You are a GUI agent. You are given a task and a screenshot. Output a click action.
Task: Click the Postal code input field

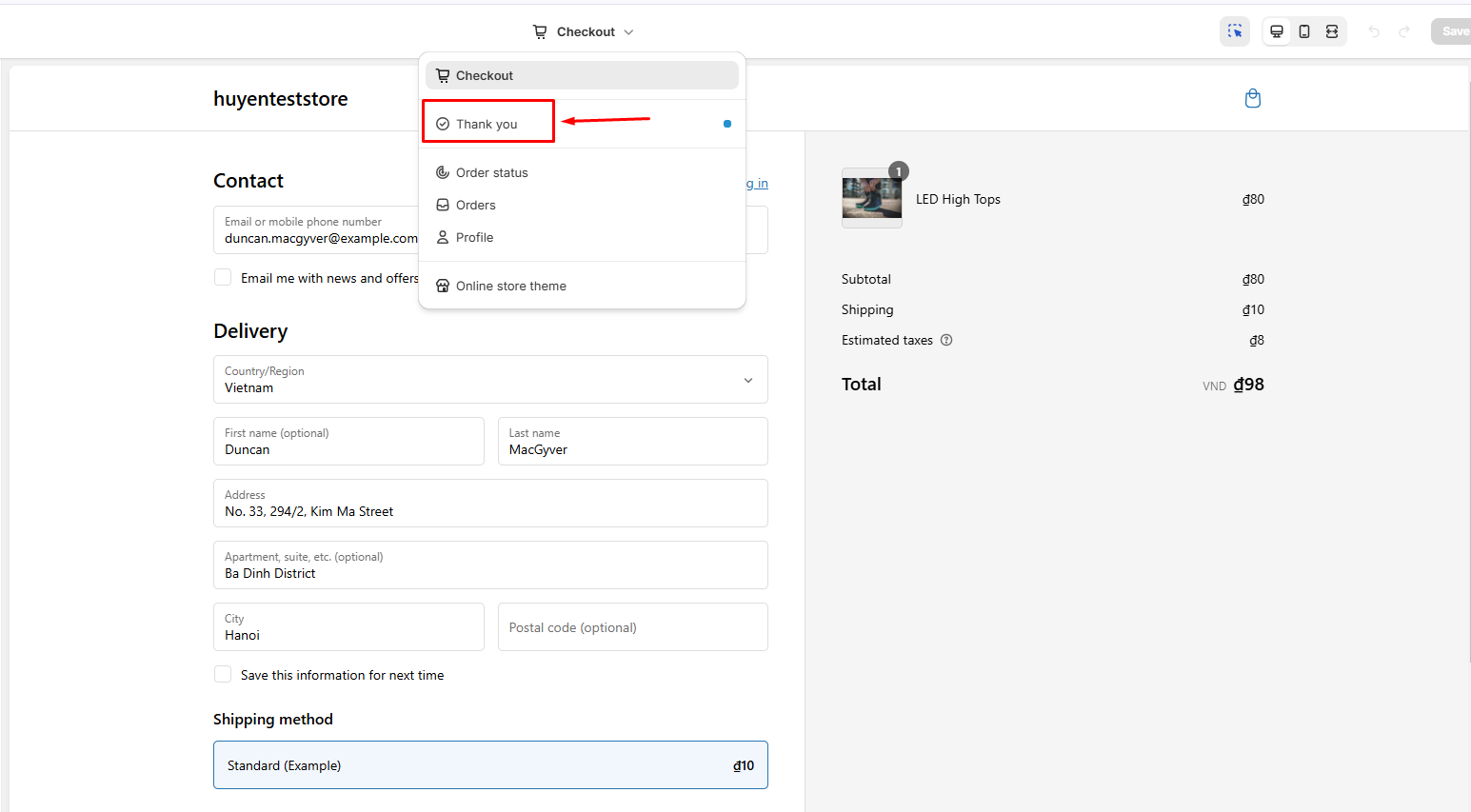click(x=632, y=627)
